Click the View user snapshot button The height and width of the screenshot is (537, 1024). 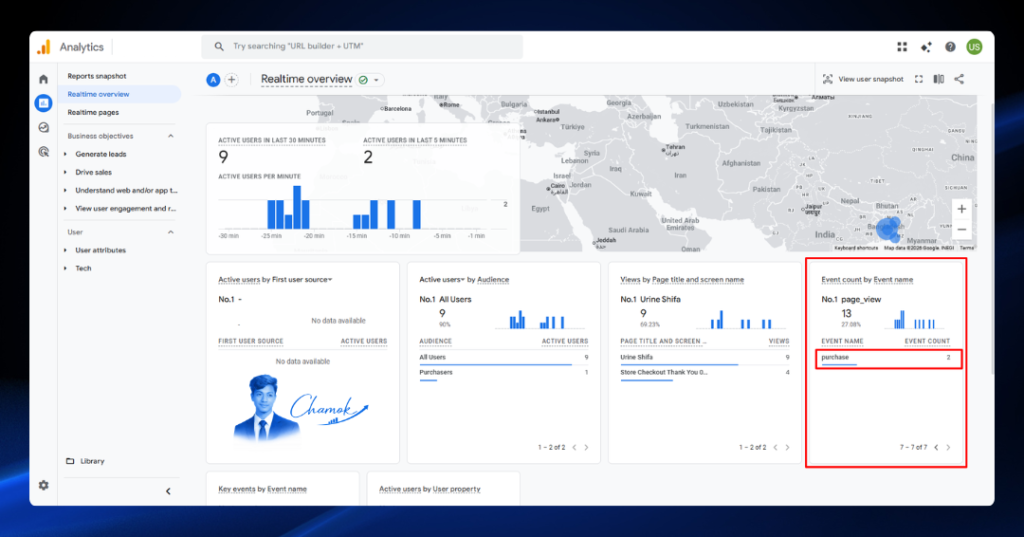click(863, 79)
